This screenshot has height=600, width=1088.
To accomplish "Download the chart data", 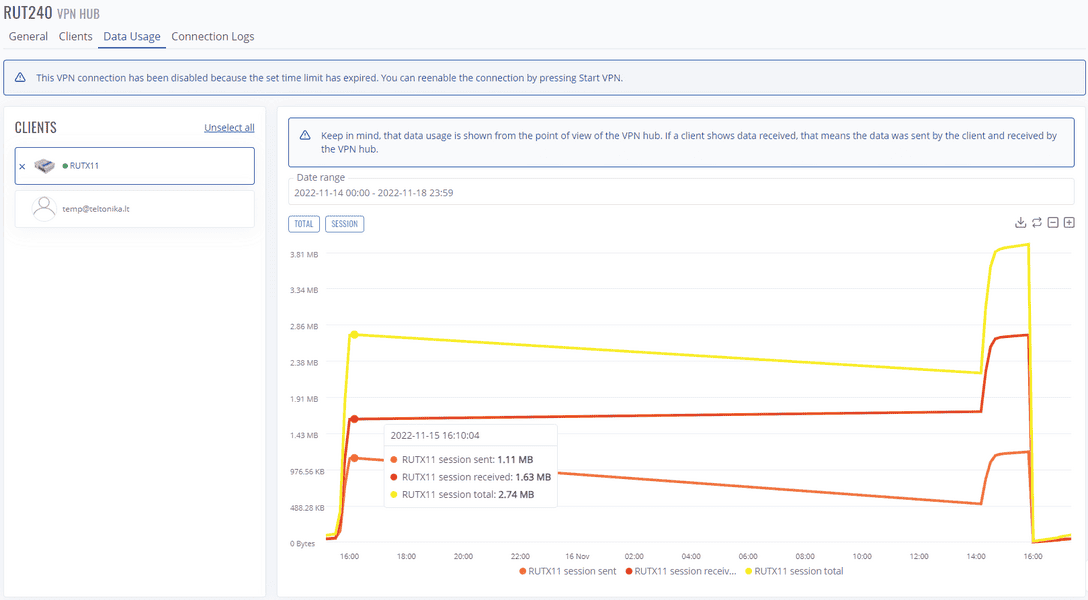I will pyautogui.click(x=1020, y=222).
